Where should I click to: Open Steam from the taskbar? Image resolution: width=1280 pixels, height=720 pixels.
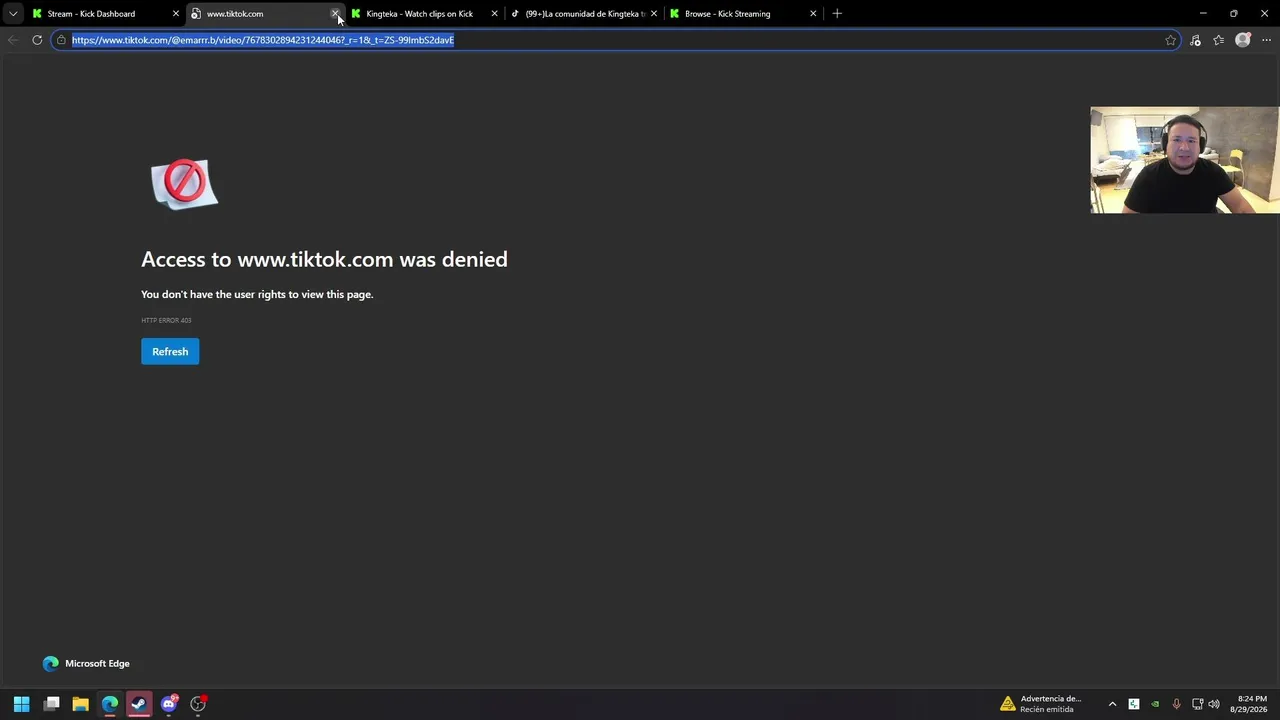(139, 704)
